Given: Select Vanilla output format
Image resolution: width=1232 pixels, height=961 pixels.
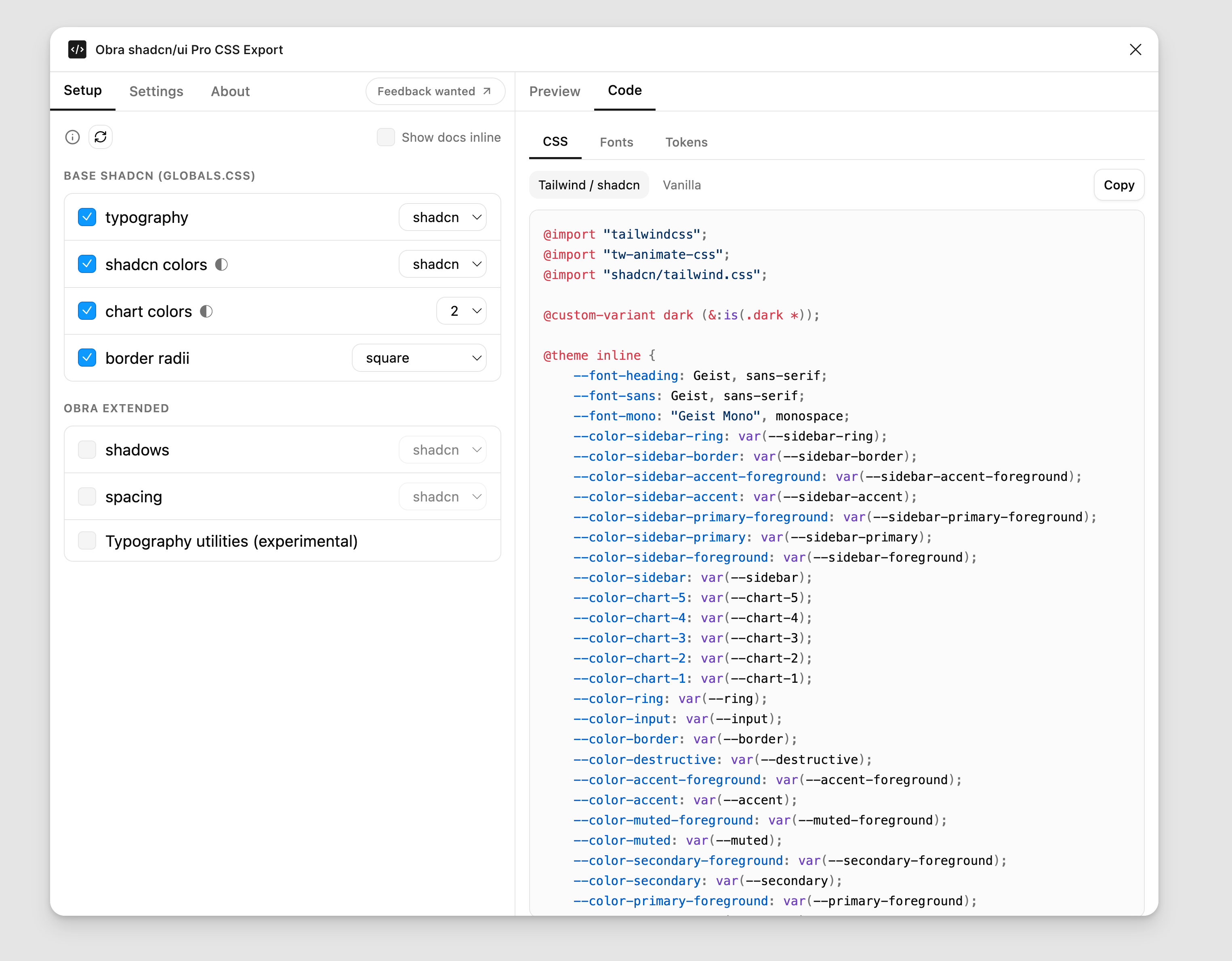Looking at the screenshot, I should [x=682, y=185].
